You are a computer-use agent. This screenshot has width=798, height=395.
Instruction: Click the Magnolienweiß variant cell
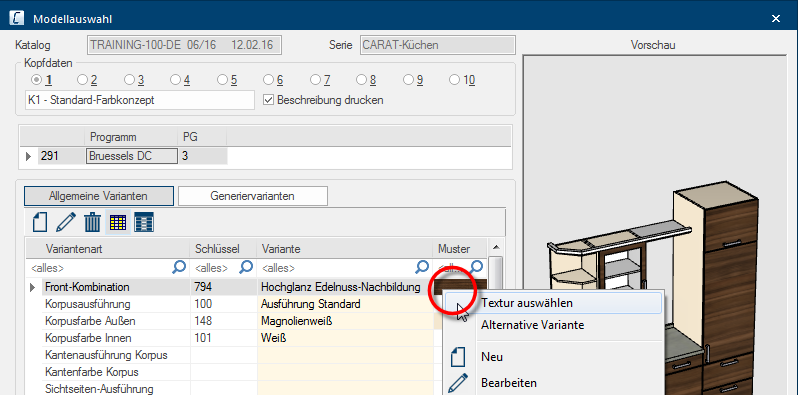click(345, 321)
